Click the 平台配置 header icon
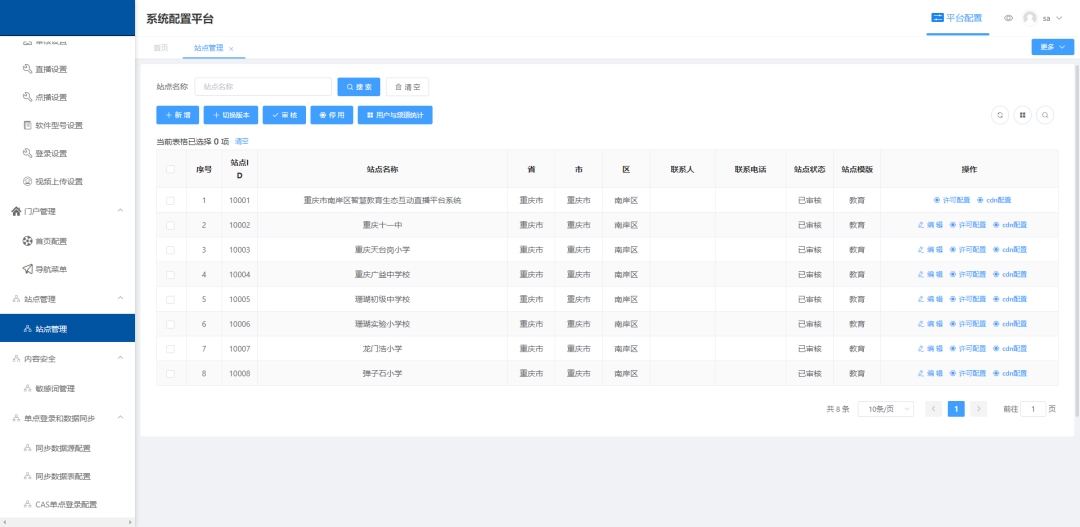 (937, 18)
